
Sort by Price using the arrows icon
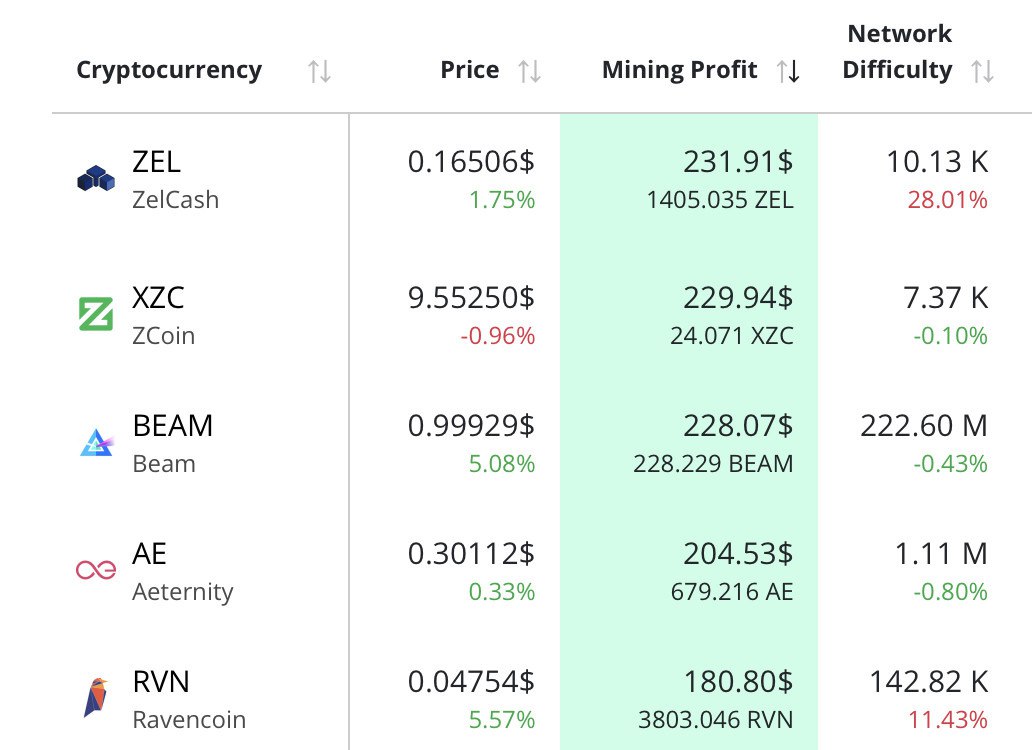(530, 71)
